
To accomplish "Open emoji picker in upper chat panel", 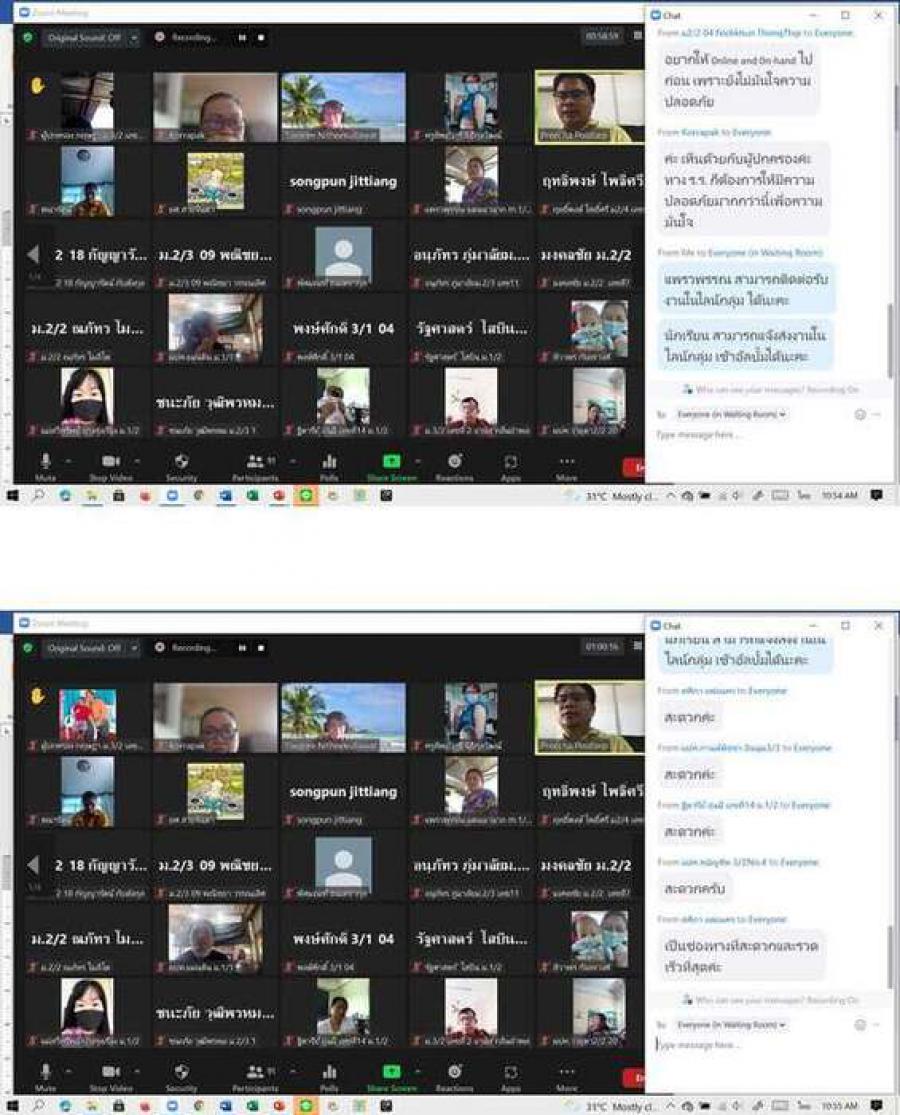I will 859,414.
